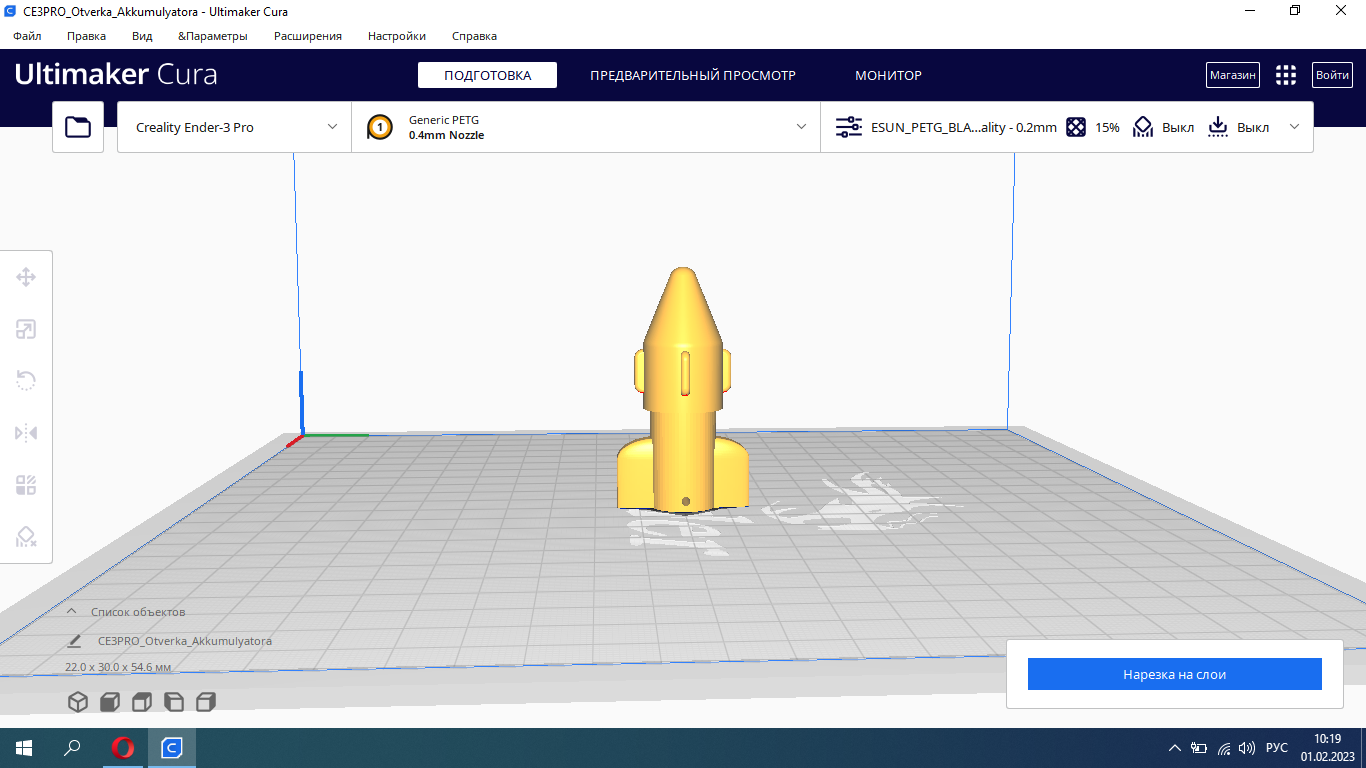Select the Rotate tool

click(26, 381)
